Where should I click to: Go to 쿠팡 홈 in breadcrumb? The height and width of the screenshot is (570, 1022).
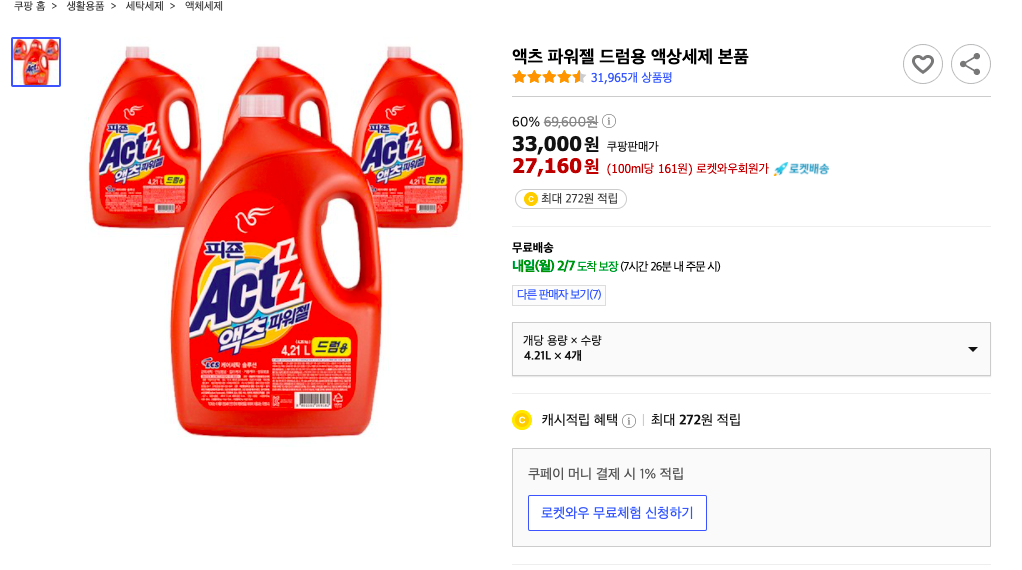point(29,6)
